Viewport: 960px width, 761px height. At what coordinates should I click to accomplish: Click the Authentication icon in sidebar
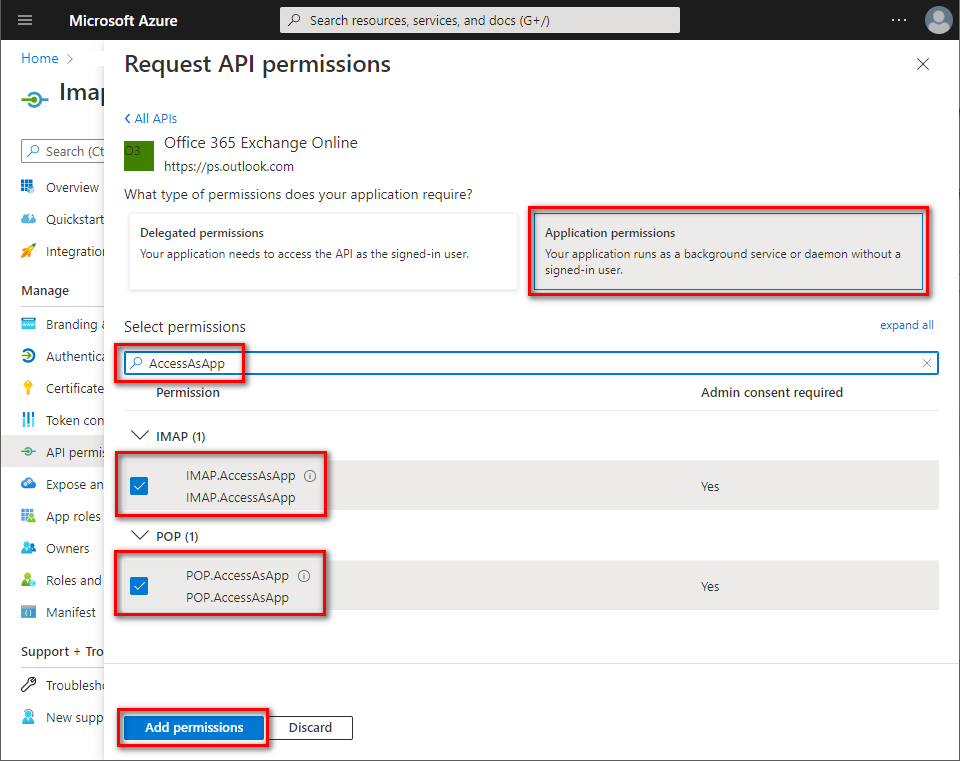(28, 356)
